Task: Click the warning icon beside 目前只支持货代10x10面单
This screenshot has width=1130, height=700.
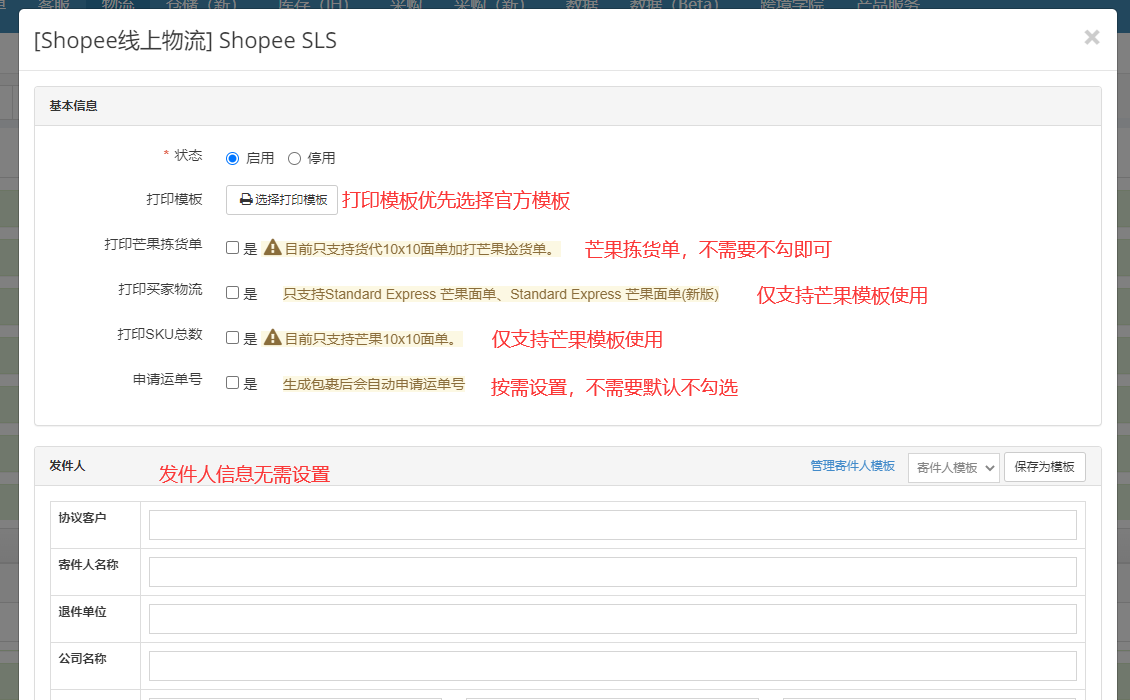Action: click(272, 247)
